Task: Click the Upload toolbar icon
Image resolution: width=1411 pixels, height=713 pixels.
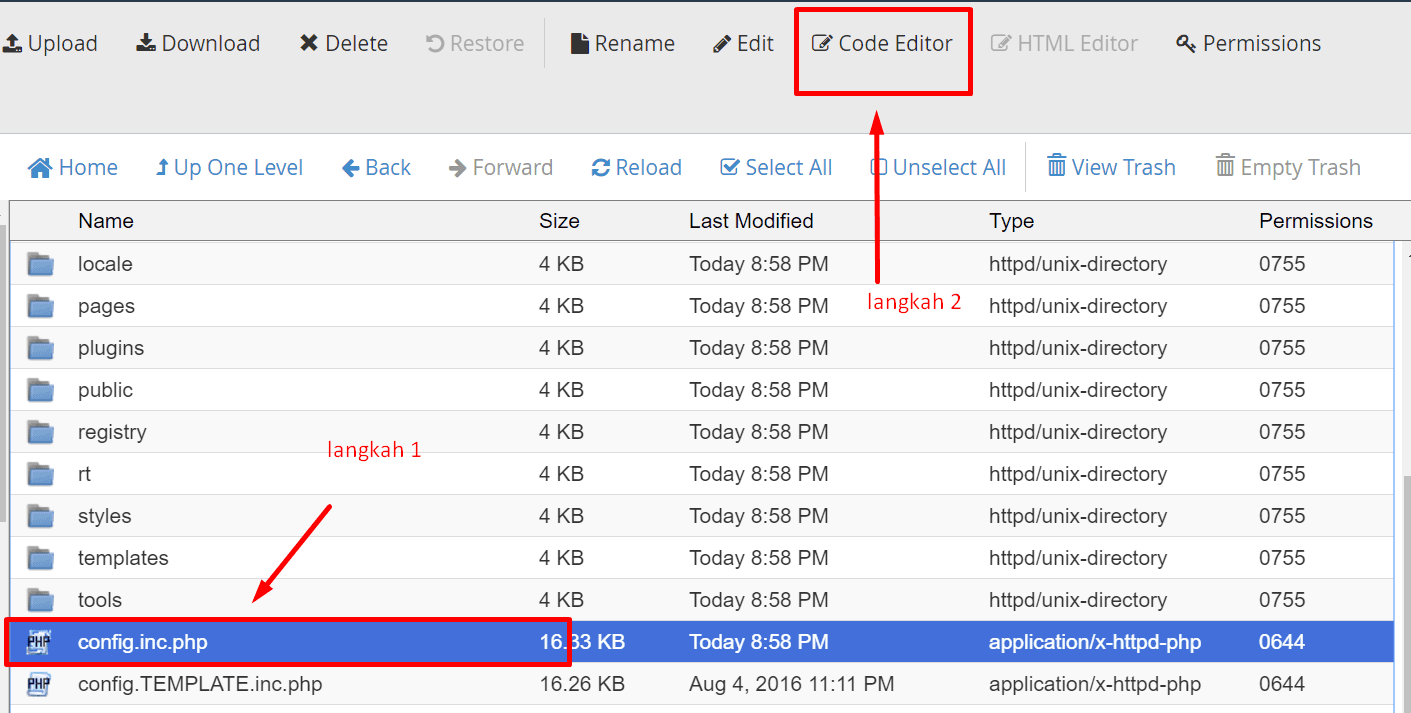Action: click(13, 44)
